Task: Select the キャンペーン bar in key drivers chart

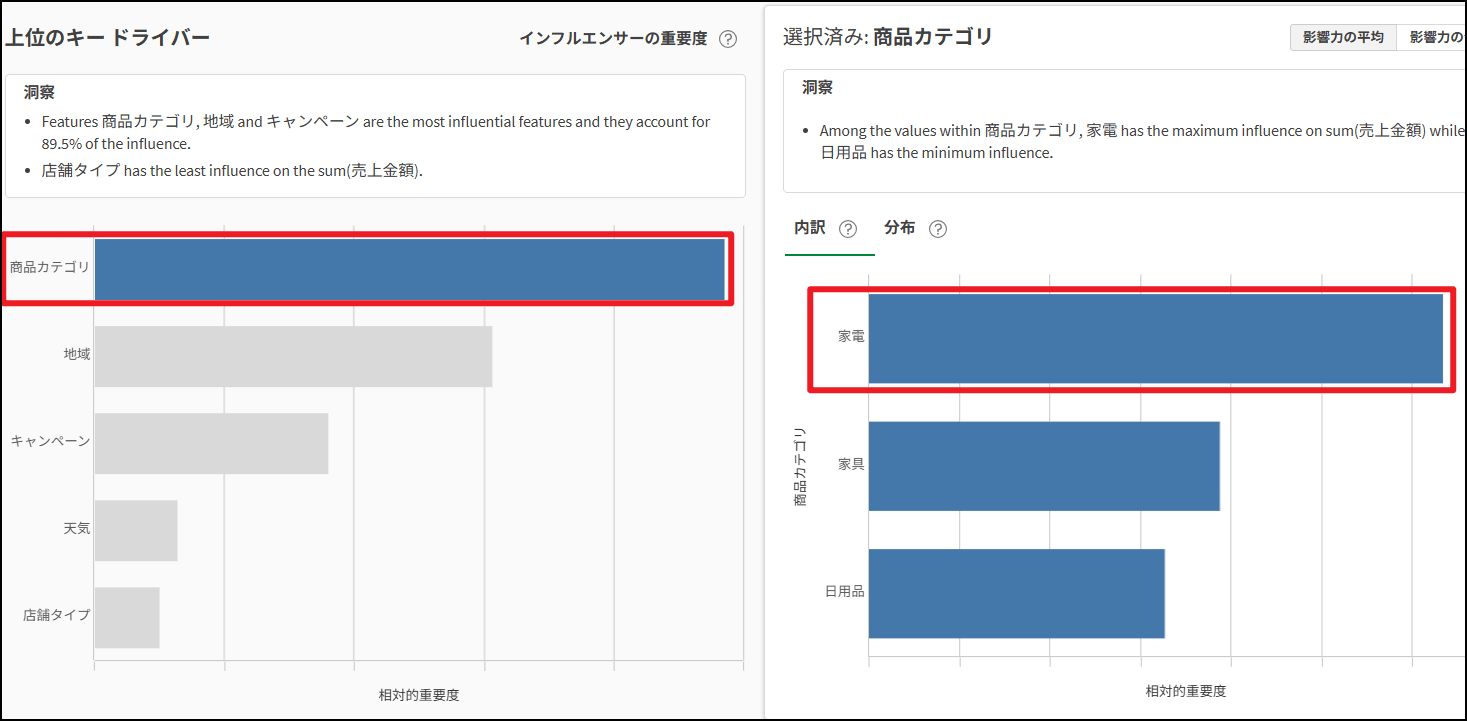Action: [x=211, y=443]
